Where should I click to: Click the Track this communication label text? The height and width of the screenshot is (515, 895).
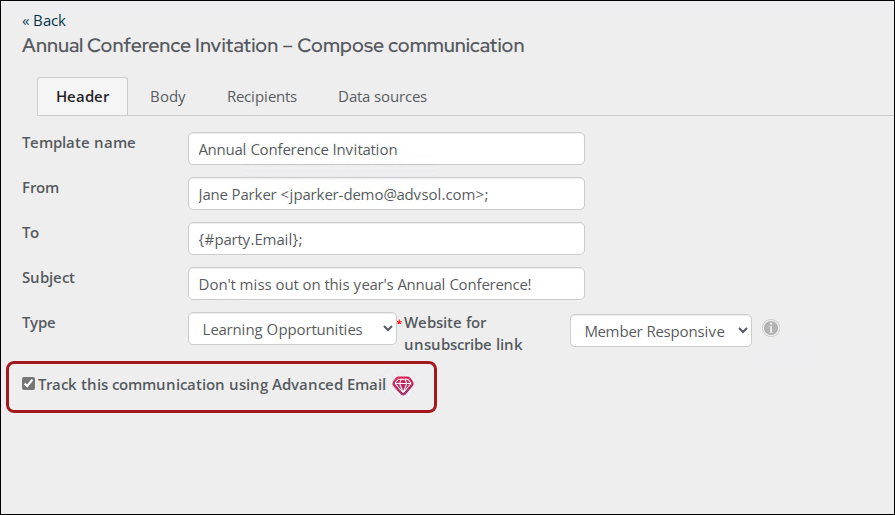[x=212, y=385]
